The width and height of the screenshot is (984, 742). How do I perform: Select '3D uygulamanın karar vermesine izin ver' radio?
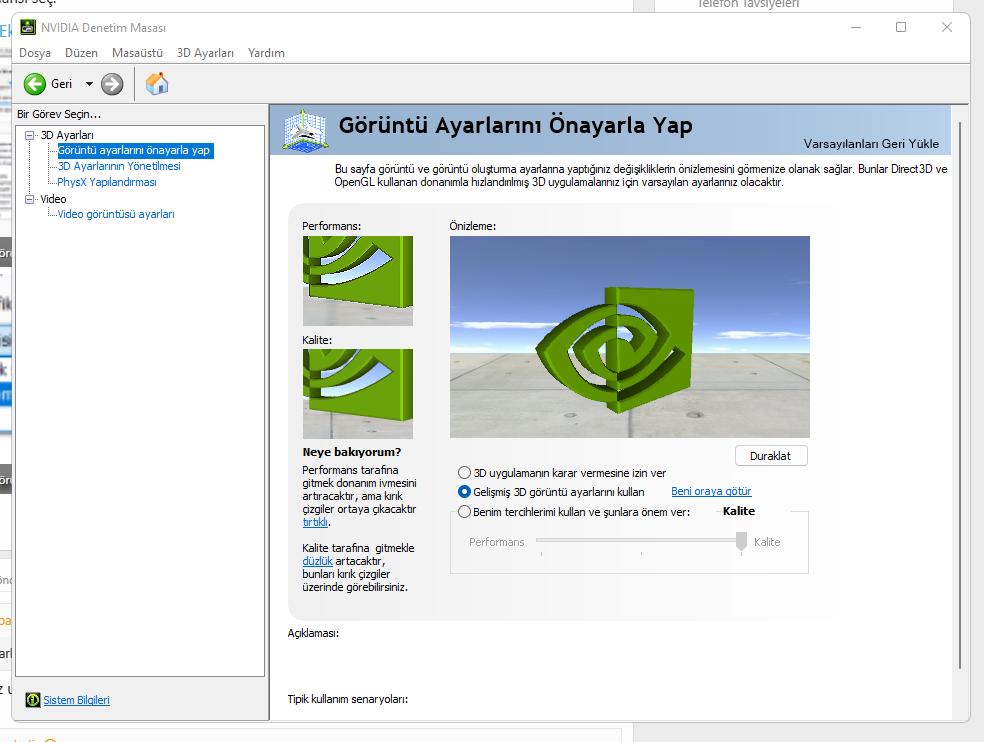pyautogui.click(x=464, y=473)
